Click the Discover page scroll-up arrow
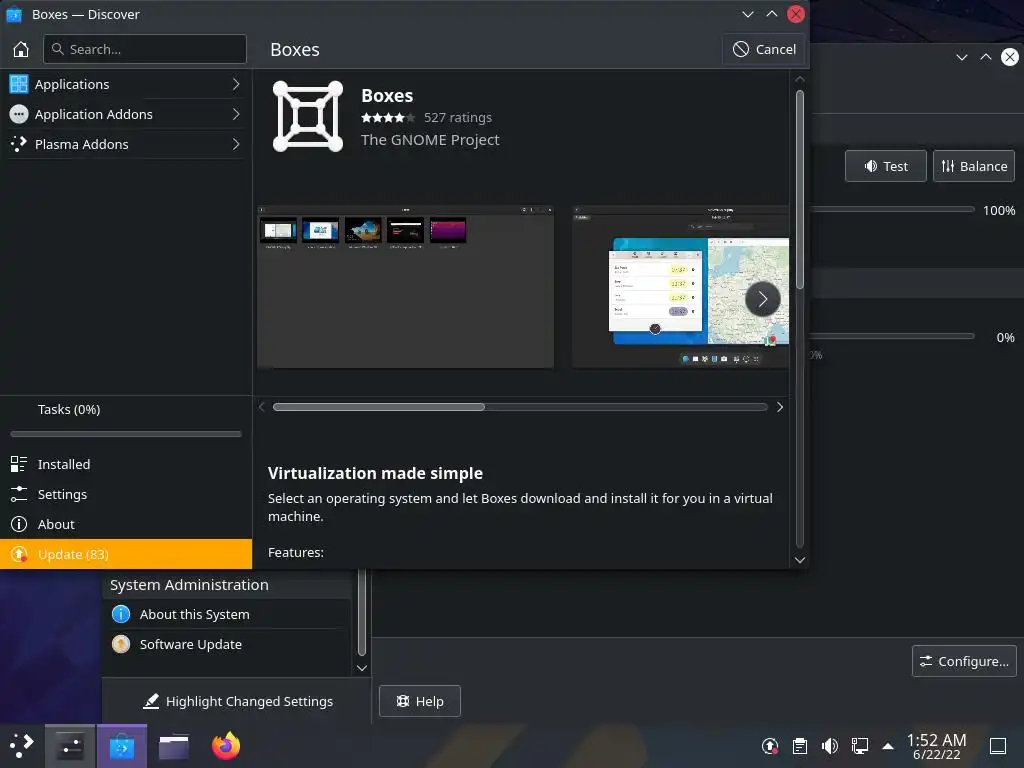 800,79
